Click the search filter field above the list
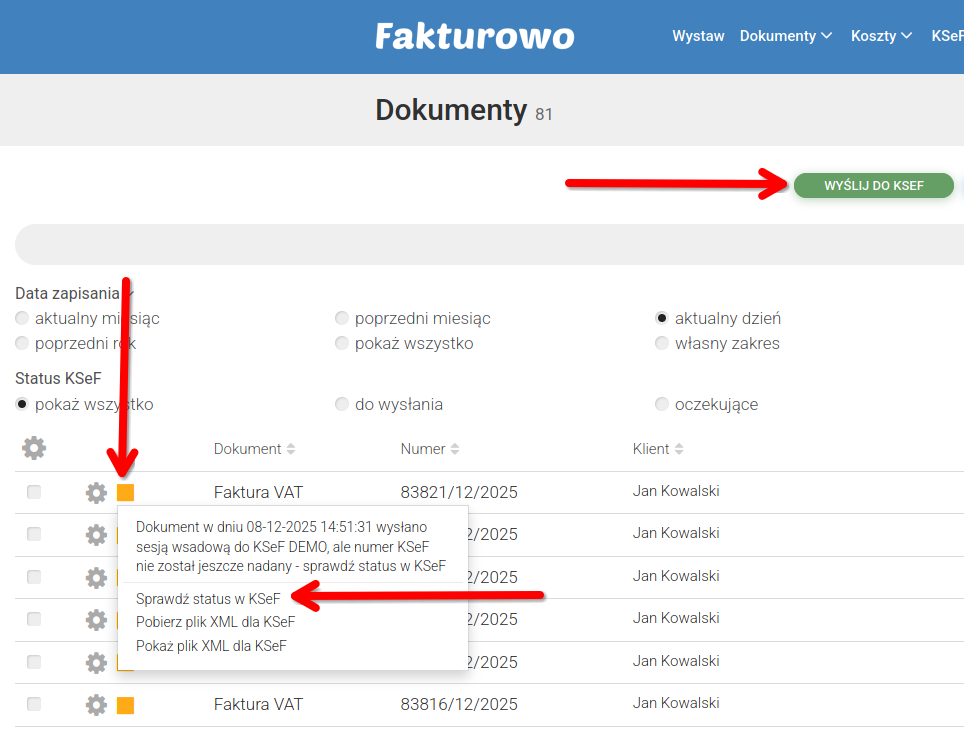The height and width of the screenshot is (731, 964). [480, 244]
